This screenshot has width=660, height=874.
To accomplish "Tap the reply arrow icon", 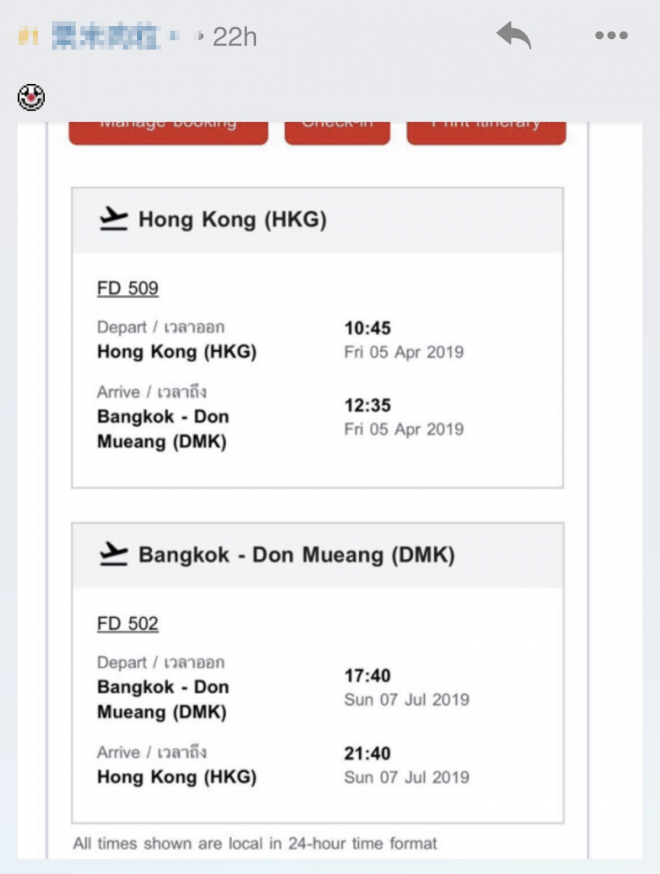I will click(514, 36).
